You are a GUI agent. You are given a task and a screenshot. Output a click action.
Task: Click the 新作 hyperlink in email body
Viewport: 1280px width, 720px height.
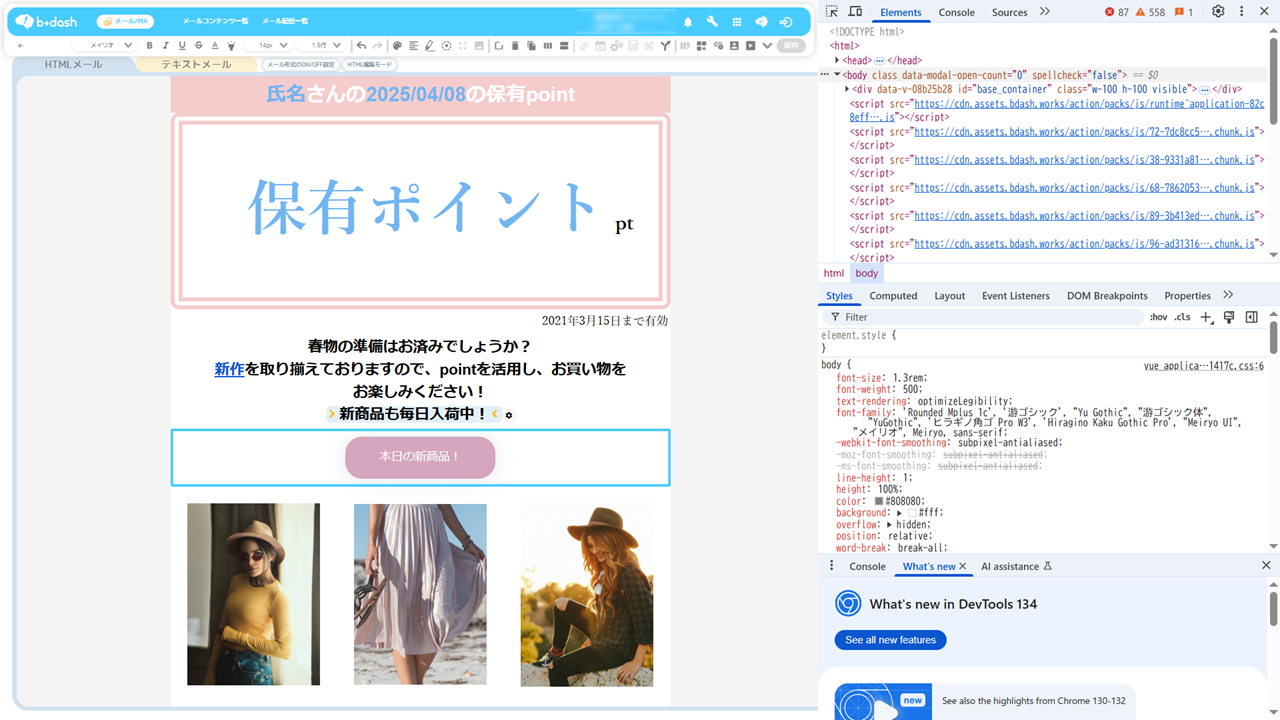coord(229,369)
